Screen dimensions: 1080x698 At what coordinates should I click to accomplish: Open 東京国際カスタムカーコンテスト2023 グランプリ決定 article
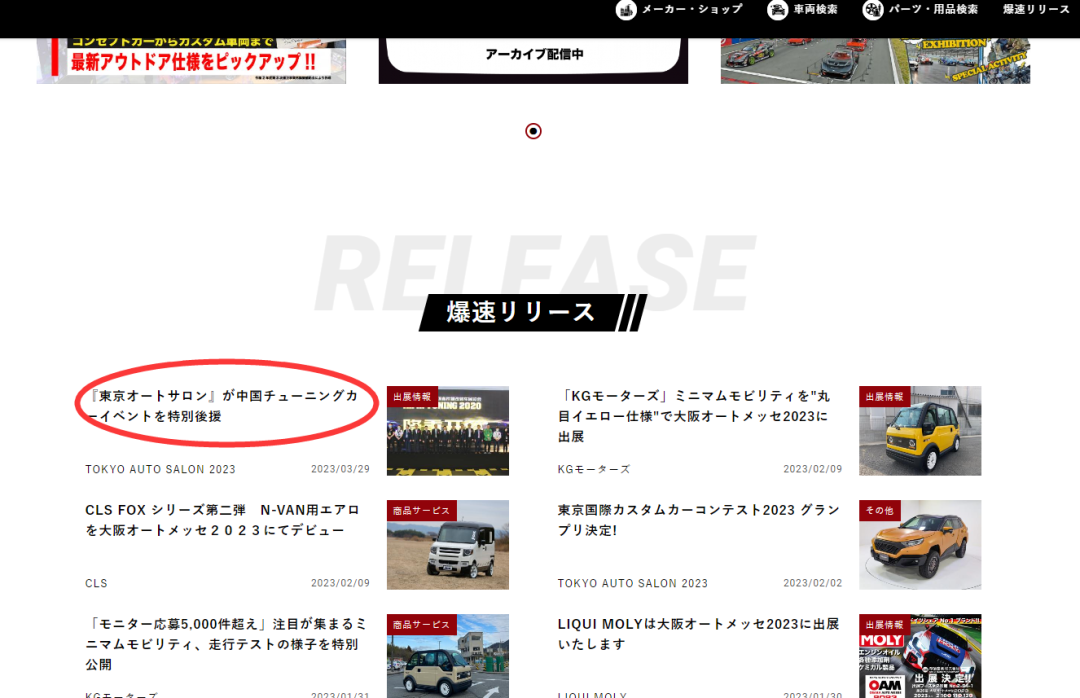698,520
